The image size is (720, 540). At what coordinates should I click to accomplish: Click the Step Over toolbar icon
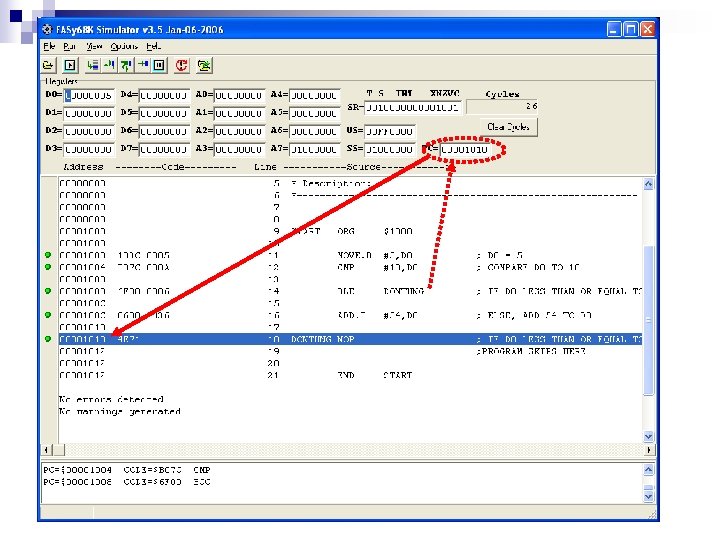pyautogui.click(x=126, y=65)
